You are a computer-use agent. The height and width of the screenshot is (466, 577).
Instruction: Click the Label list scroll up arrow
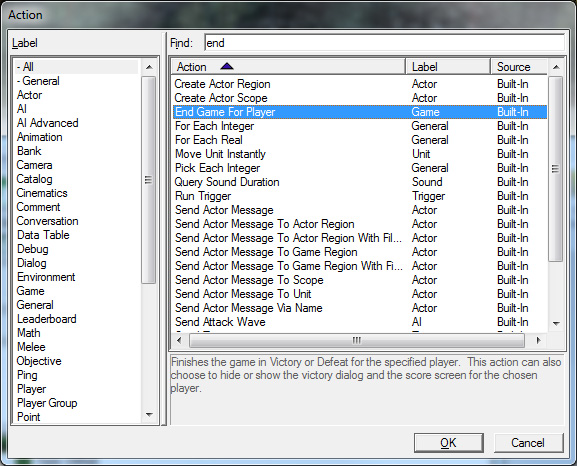point(149,67)
